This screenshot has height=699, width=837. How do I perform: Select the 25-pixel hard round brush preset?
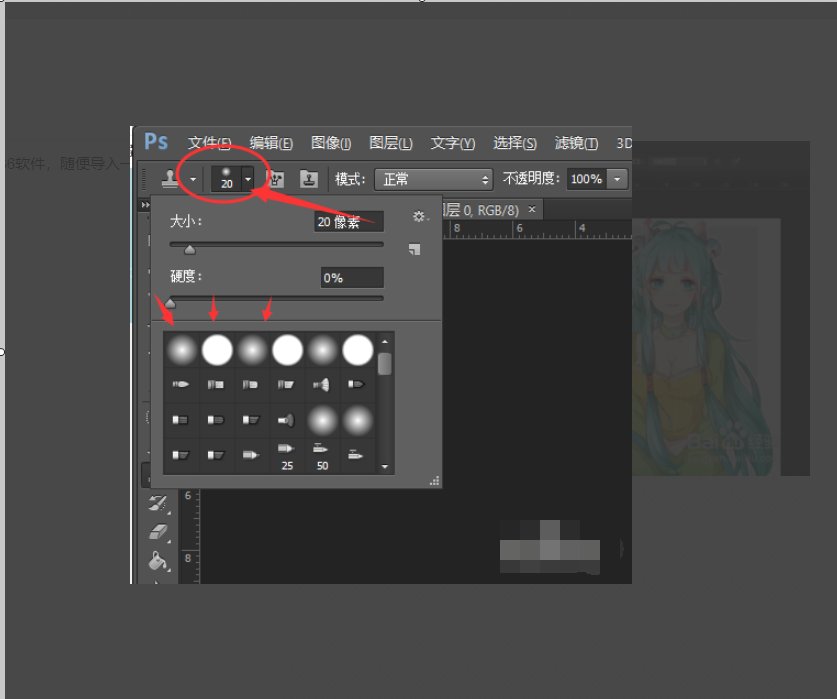coord(286,450)
